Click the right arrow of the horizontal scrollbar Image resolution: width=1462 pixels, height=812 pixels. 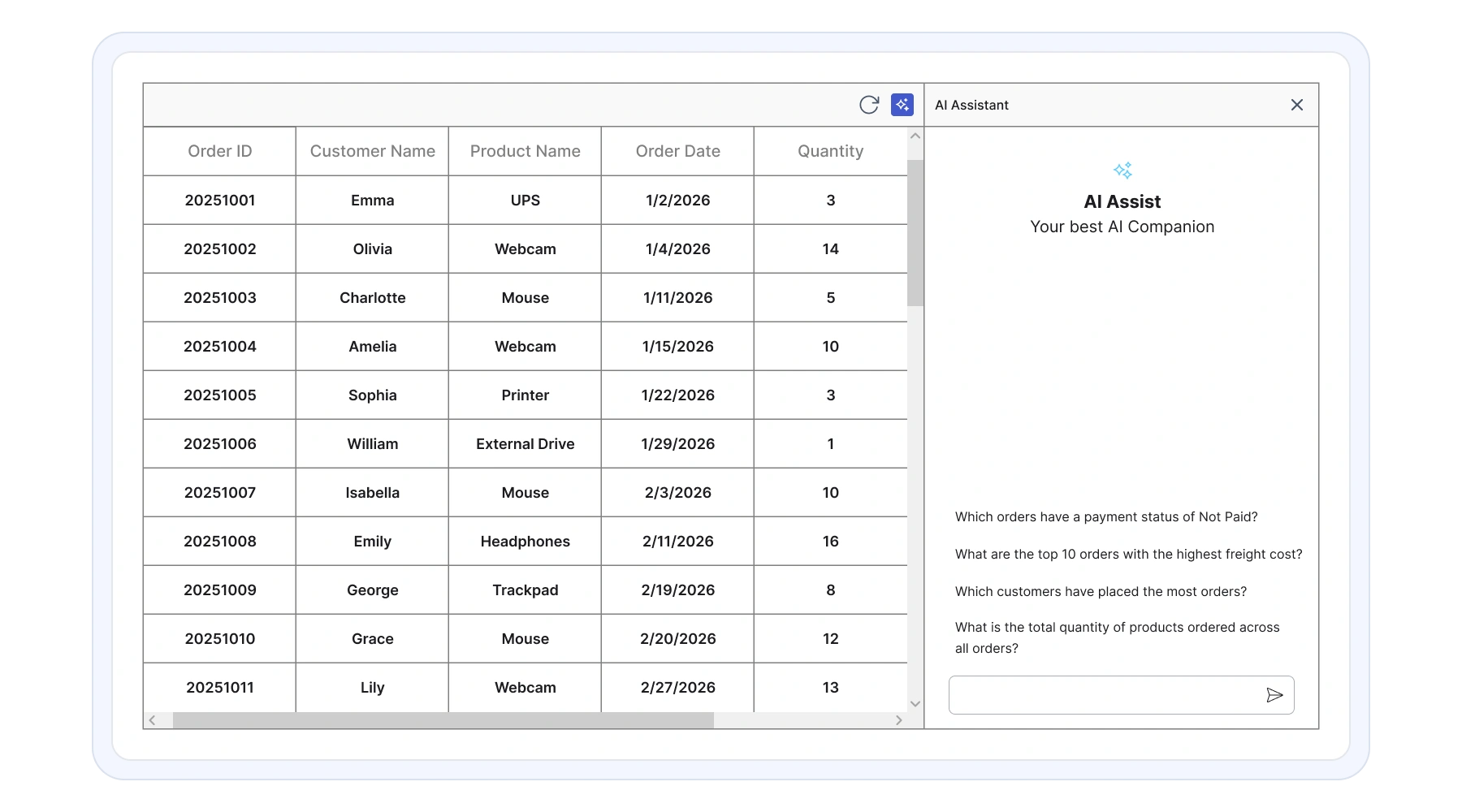tap(898, 719)
